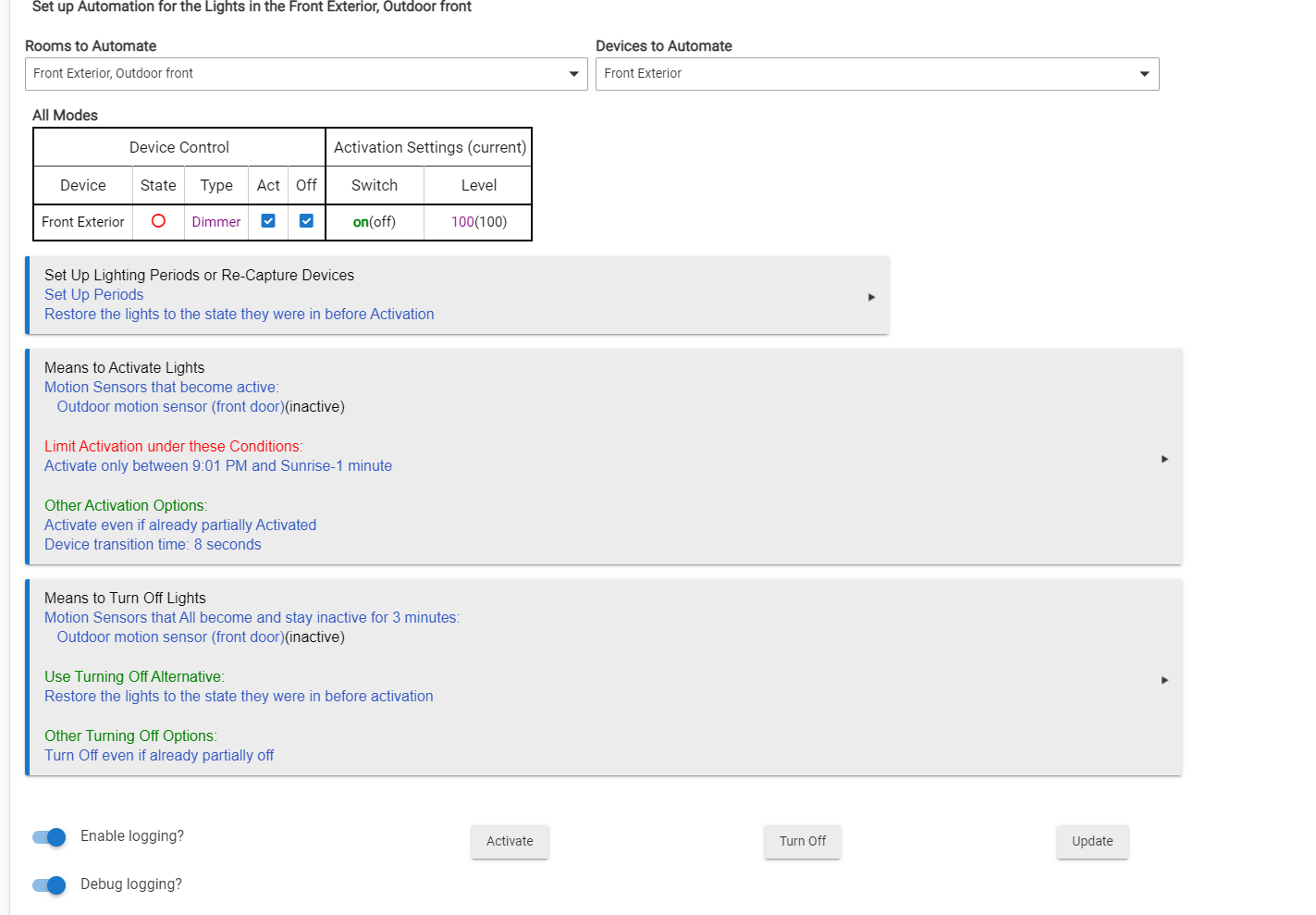Screen dimensions: 1316x915
Task: Uncheck the Off checkbox for Front Exterior
Action: (306, 221)
